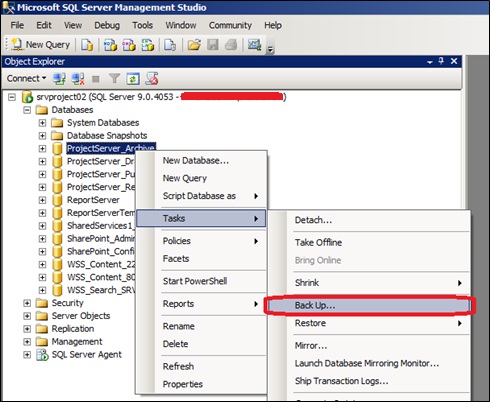Screen dimensions: 490x402
Task: Click the Object Explorer refresh icon
Action: click(x=133, y=79)
